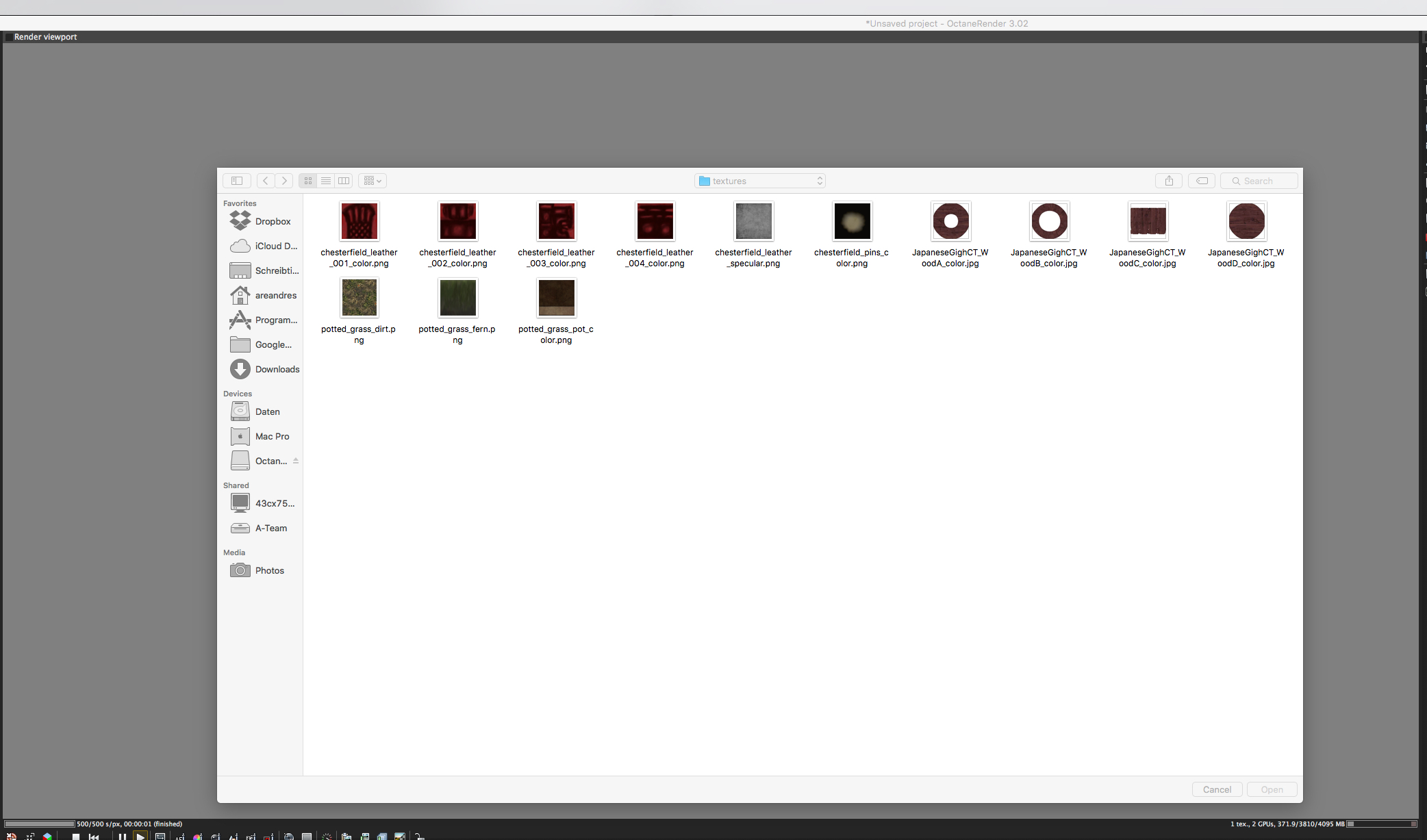This screenshot has width=1427, height=840.
Task: Select the Render viewport tab
Action: pos(45,37)
